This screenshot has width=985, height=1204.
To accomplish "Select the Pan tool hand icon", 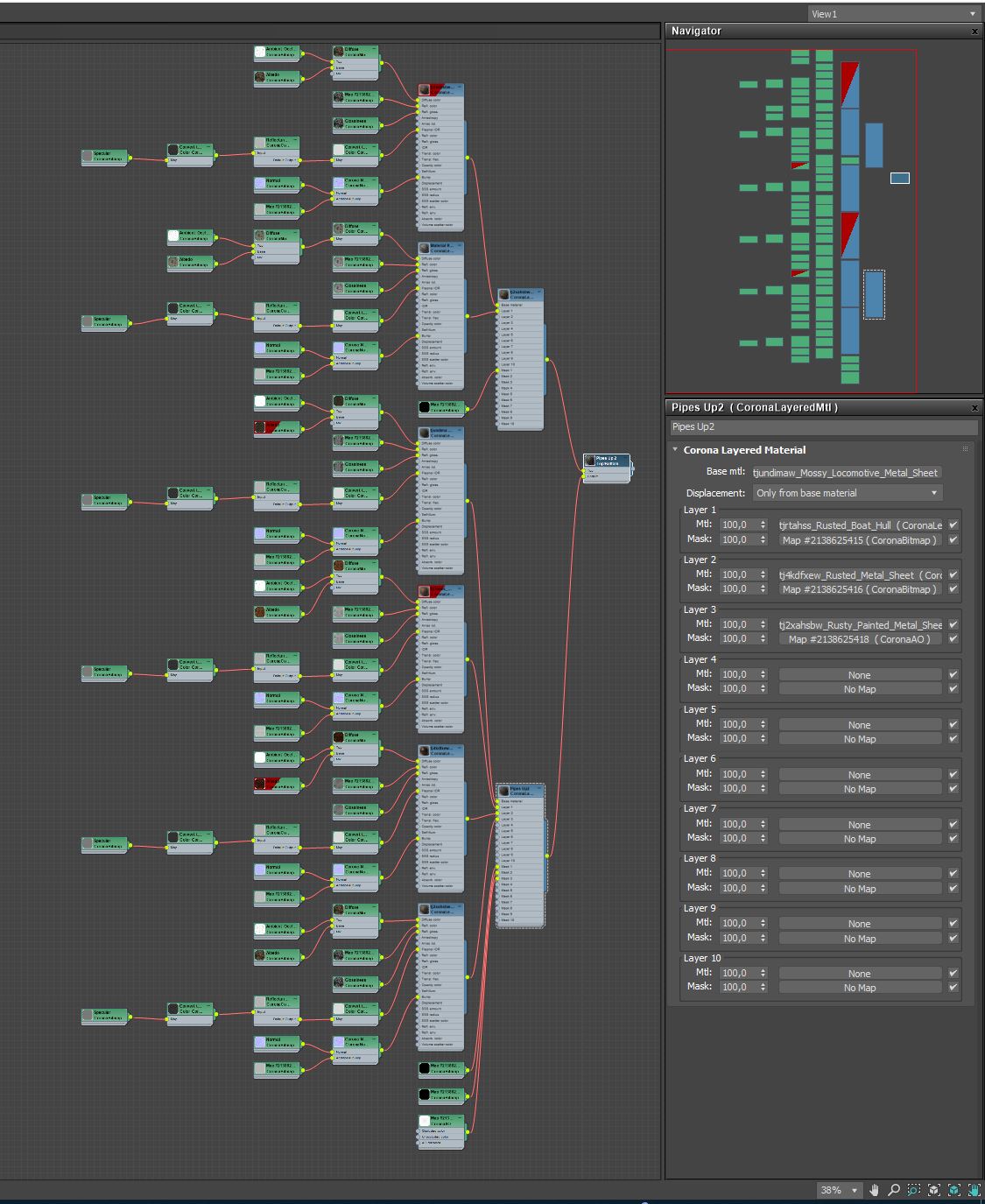I will (874, 1190).
